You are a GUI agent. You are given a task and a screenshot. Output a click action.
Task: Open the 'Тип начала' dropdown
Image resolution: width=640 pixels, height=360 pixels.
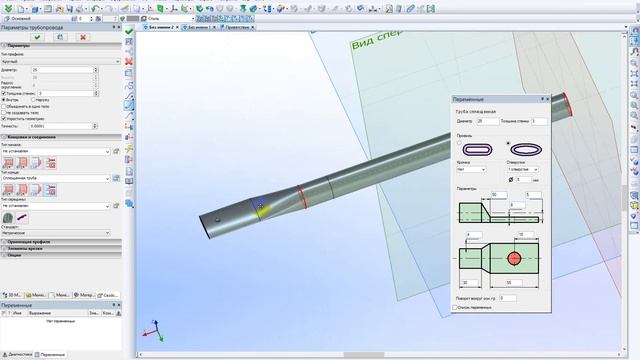tap(56, 151)
